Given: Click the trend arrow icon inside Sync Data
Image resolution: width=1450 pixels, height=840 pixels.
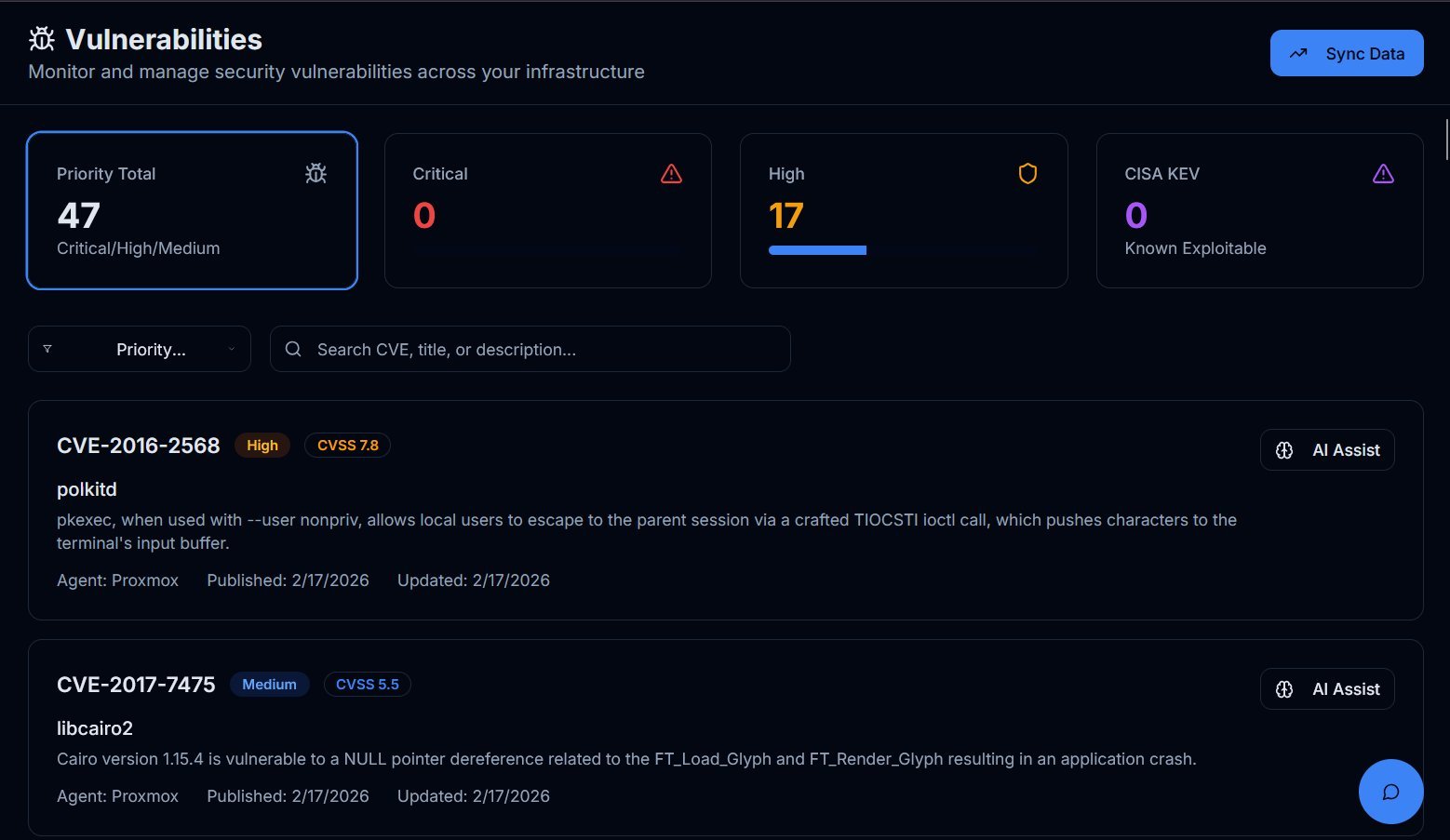Looking at the screenshot, I should [x=1299, y=53].
